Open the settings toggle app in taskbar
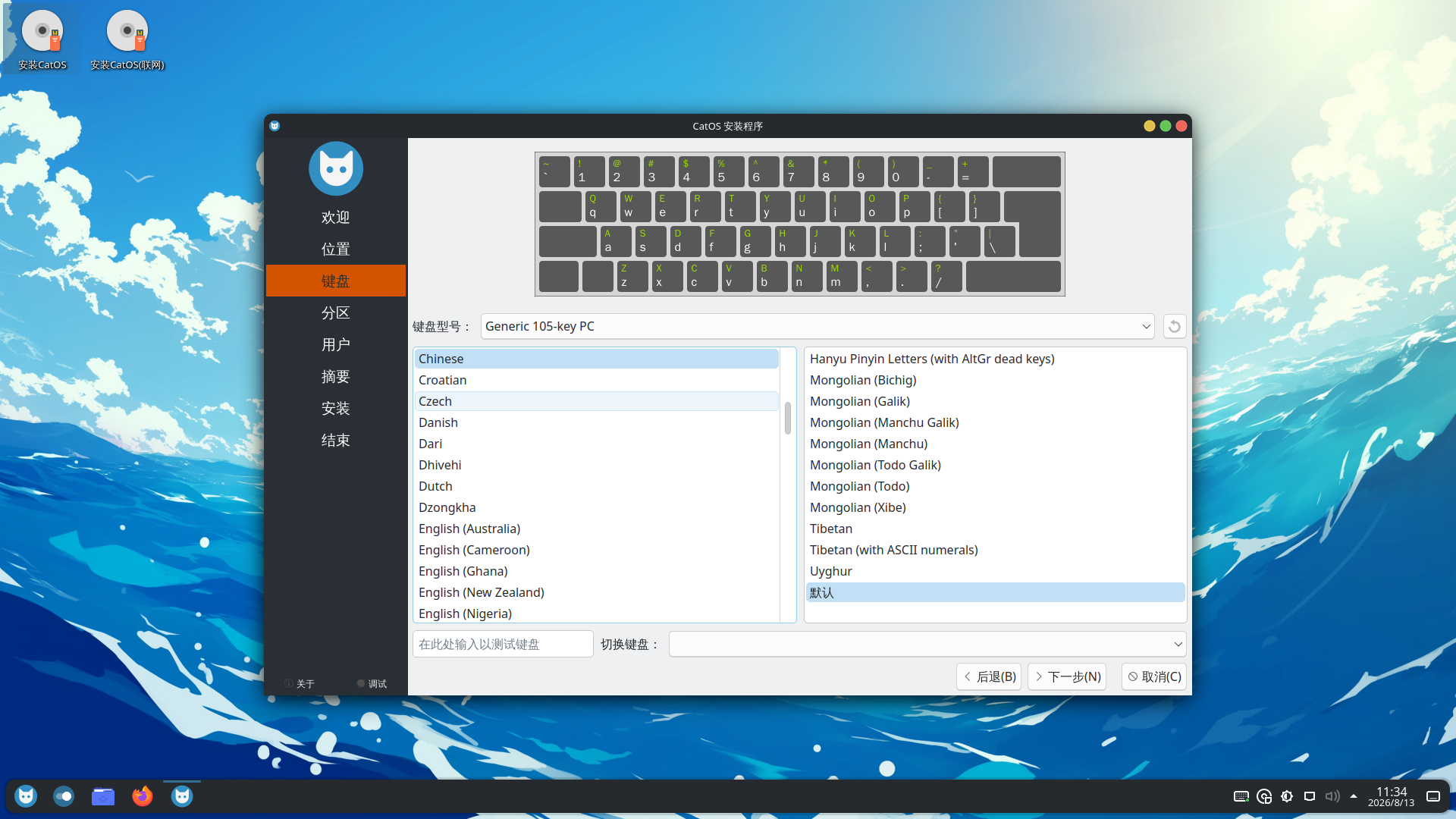This screenshot has width=1456, height=819. [64, 796]
